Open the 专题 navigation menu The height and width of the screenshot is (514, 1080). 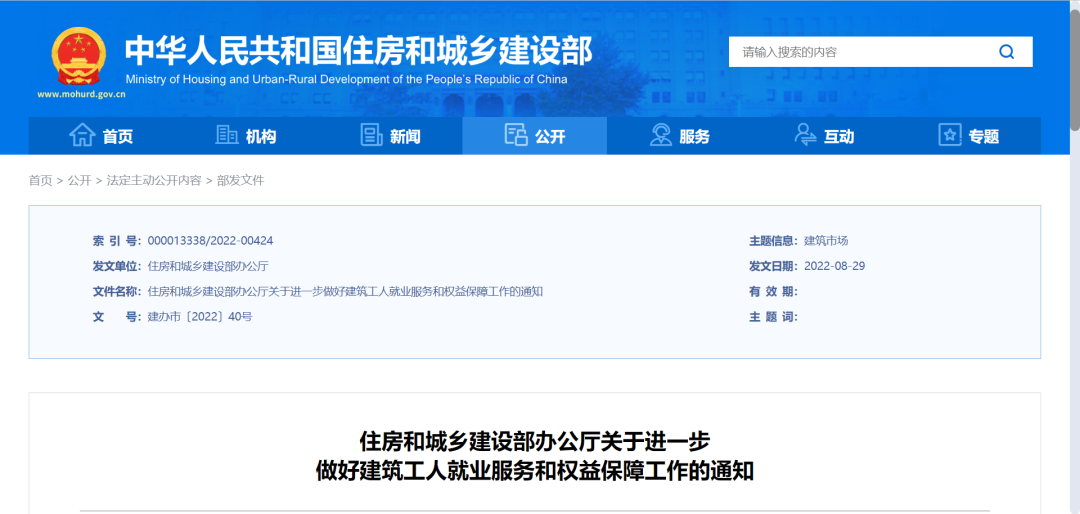click(x=968, y=136)
